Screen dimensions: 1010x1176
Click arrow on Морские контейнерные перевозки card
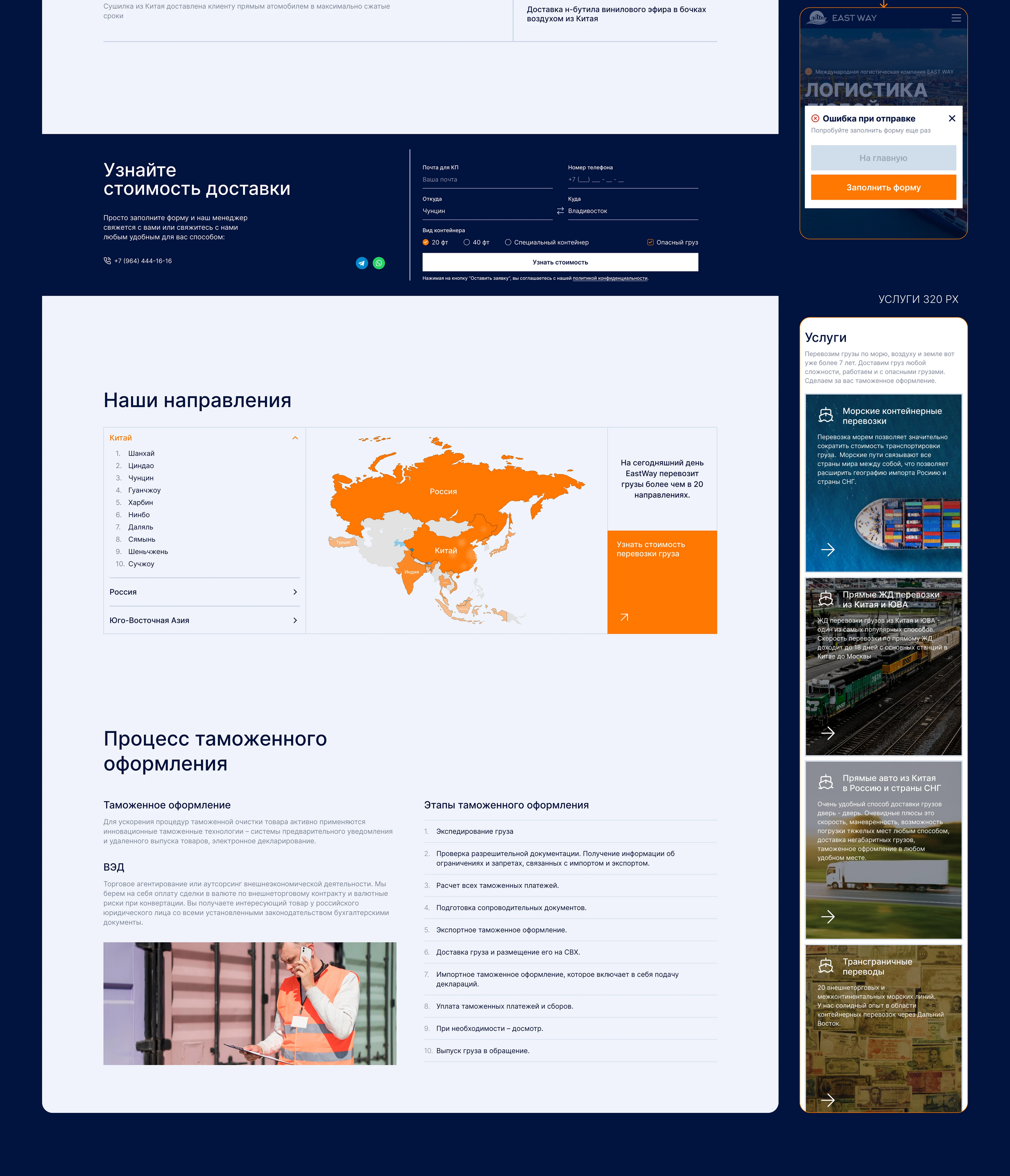(x=828, y=549)
